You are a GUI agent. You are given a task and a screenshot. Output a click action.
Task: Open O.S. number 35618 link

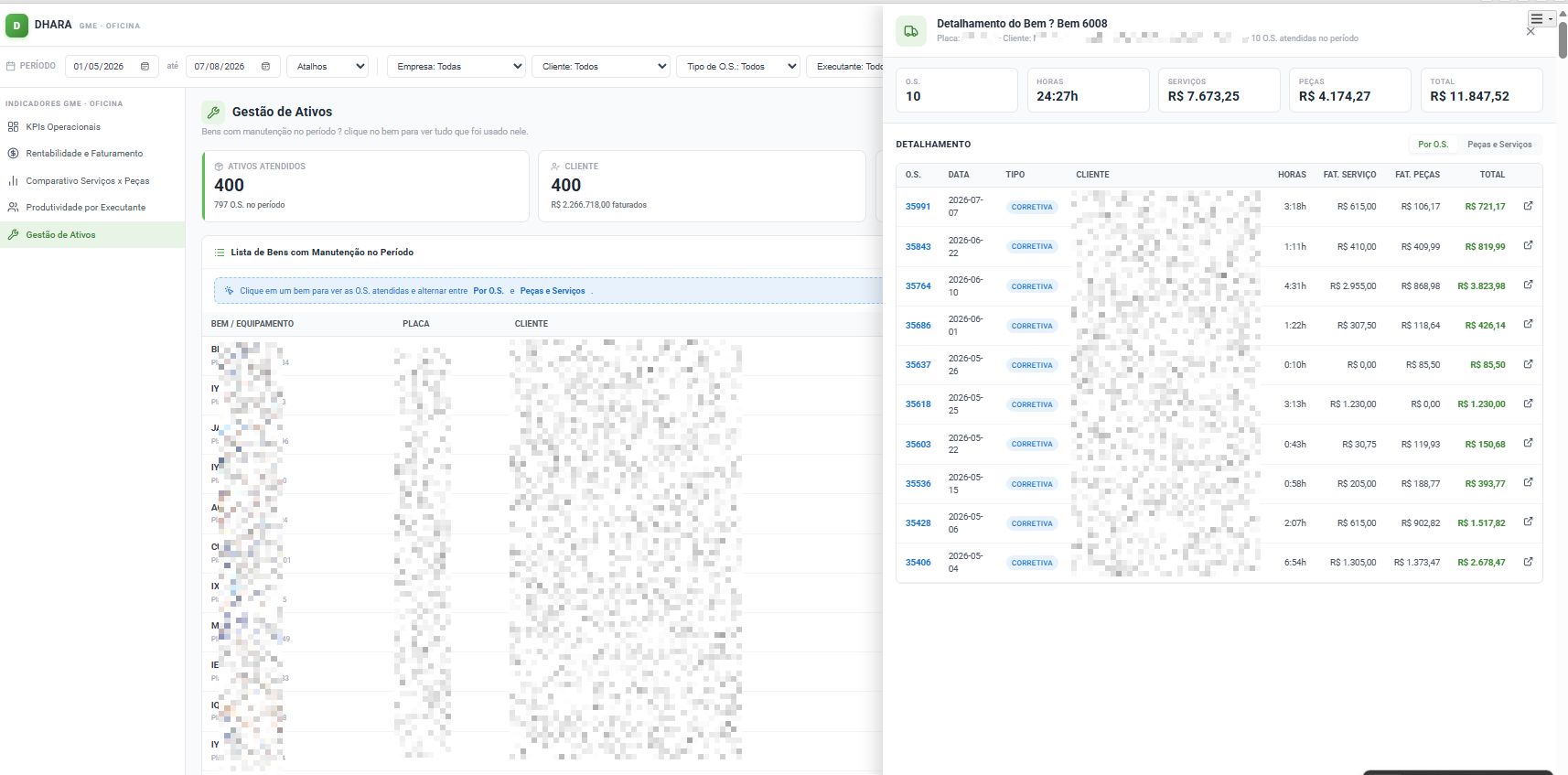(918, 404)
